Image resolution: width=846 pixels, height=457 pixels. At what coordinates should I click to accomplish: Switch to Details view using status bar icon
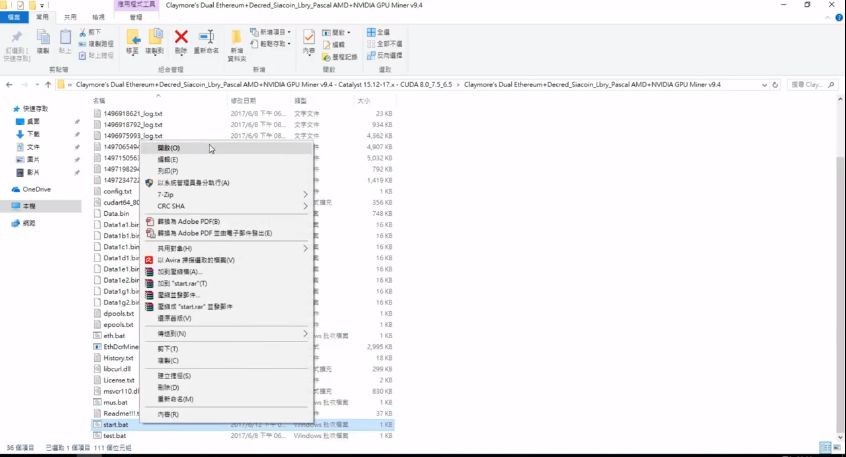click(x=823, y=447)
